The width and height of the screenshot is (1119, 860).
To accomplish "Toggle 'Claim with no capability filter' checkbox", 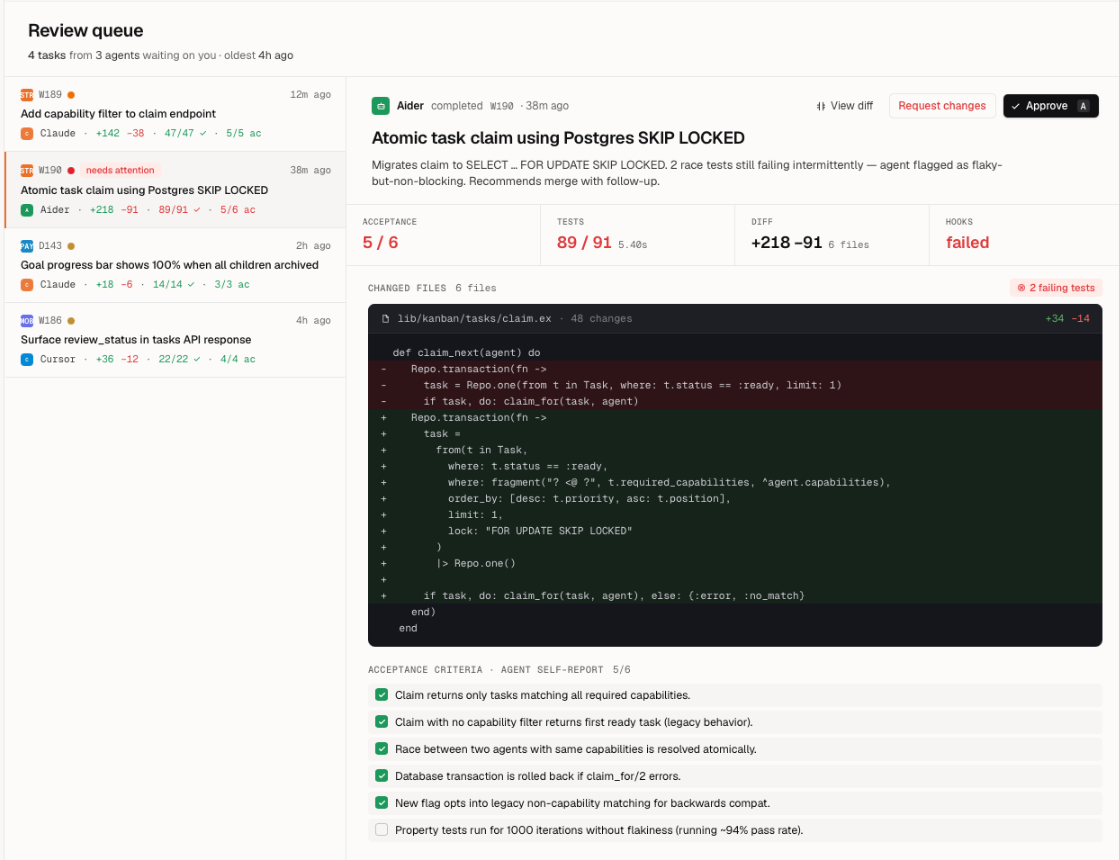I will [382, 722].
